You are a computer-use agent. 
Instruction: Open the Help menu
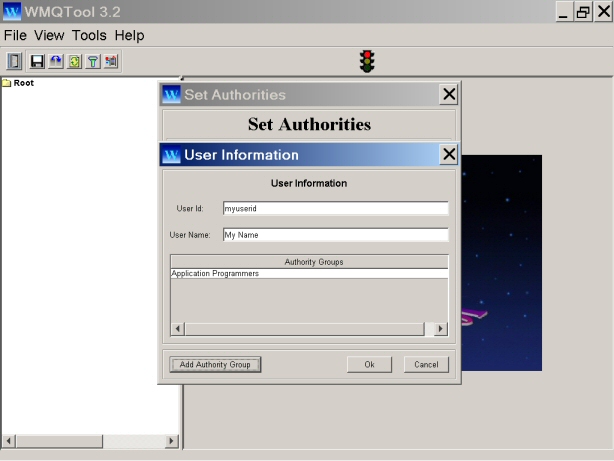coord(129,35)
